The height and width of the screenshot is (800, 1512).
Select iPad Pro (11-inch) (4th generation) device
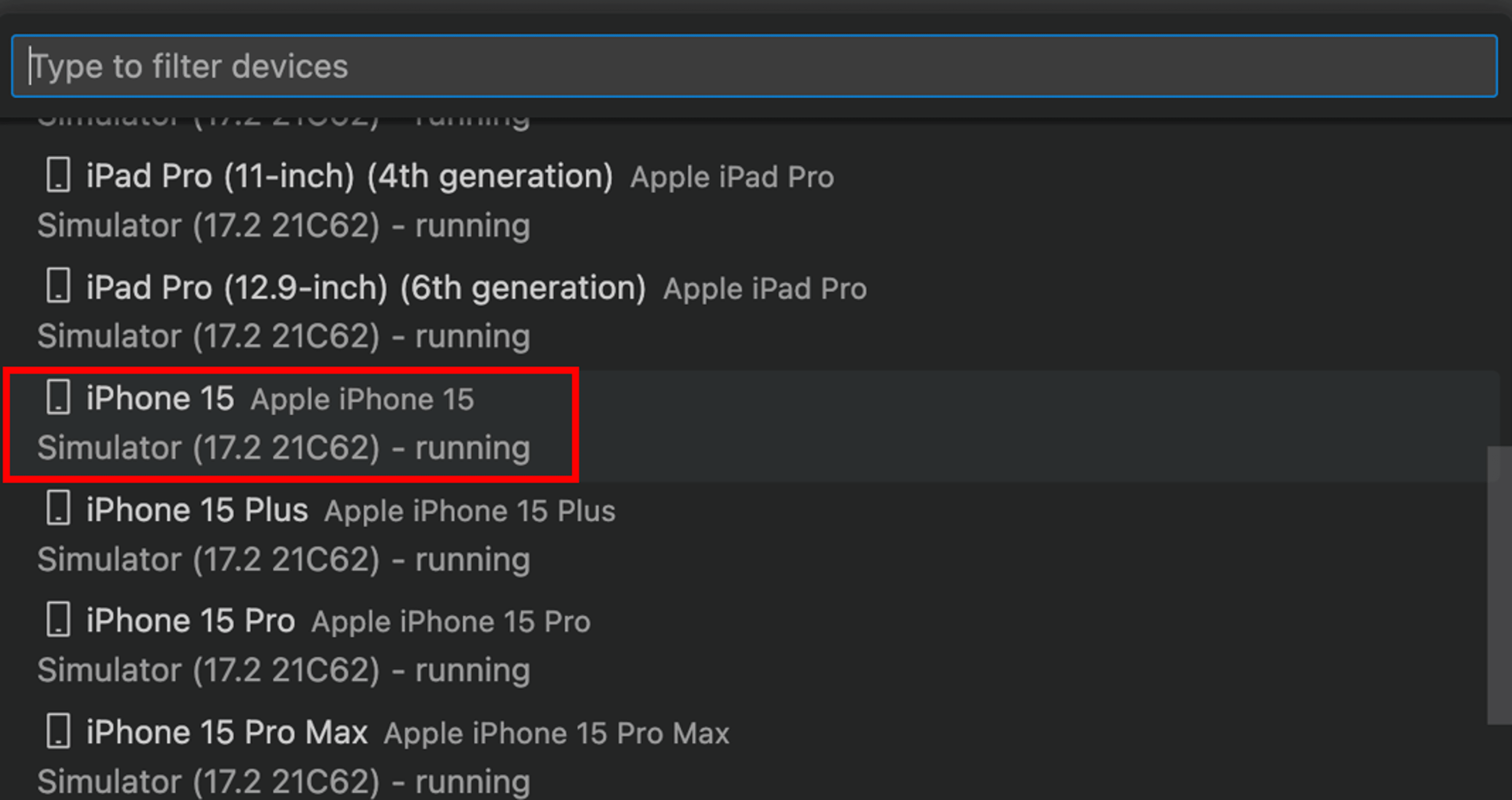[349, 175]
